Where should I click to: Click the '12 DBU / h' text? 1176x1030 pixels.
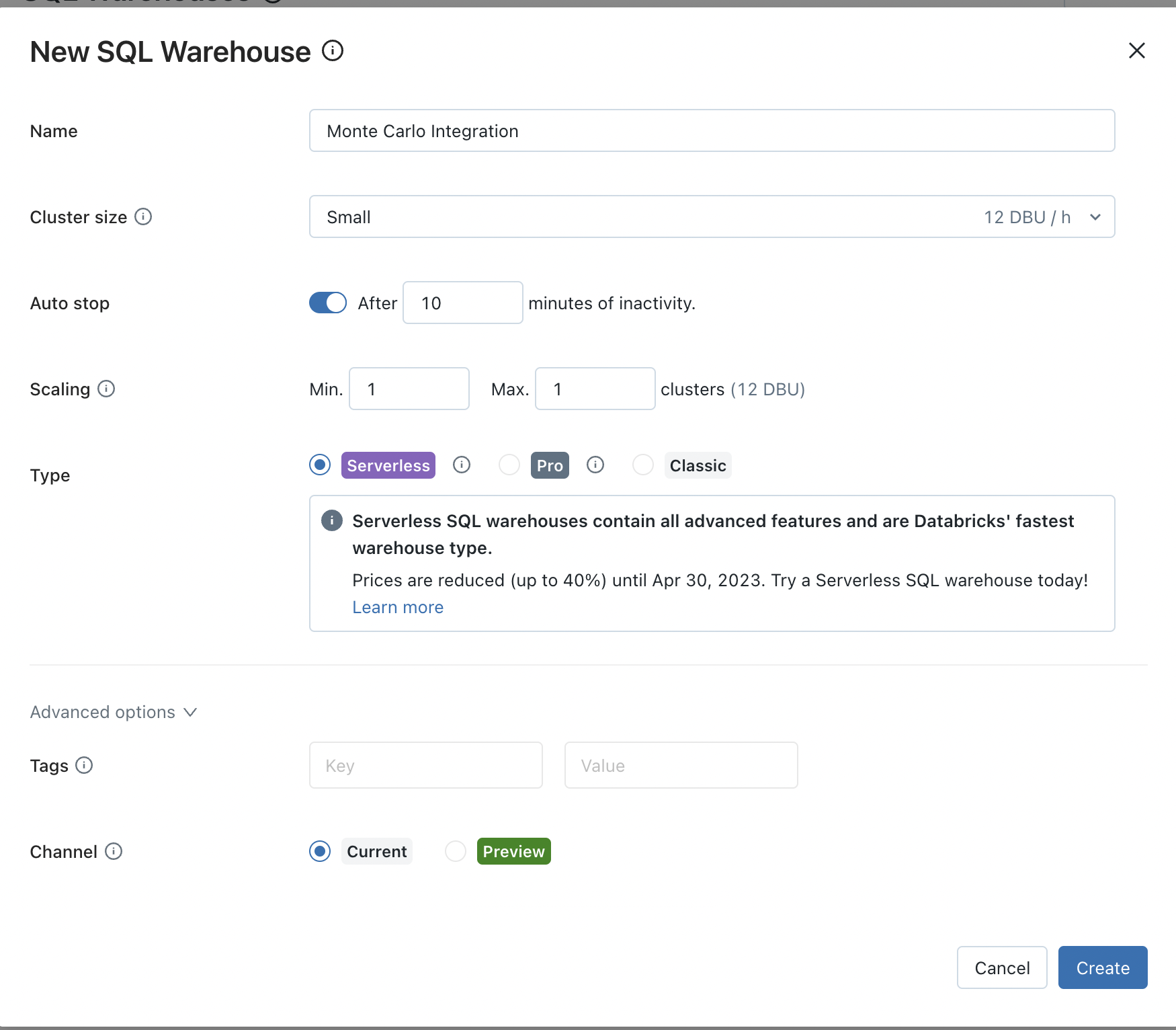(1027, 217)
